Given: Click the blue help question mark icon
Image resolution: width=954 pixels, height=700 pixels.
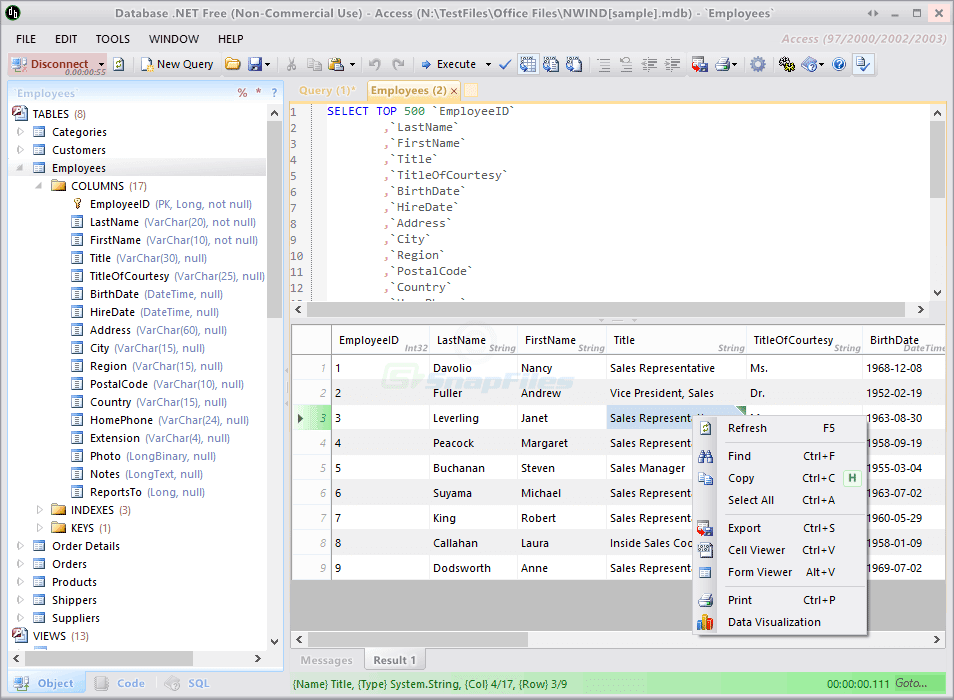Looking at the screenshot, I should [x=839, y=64].
